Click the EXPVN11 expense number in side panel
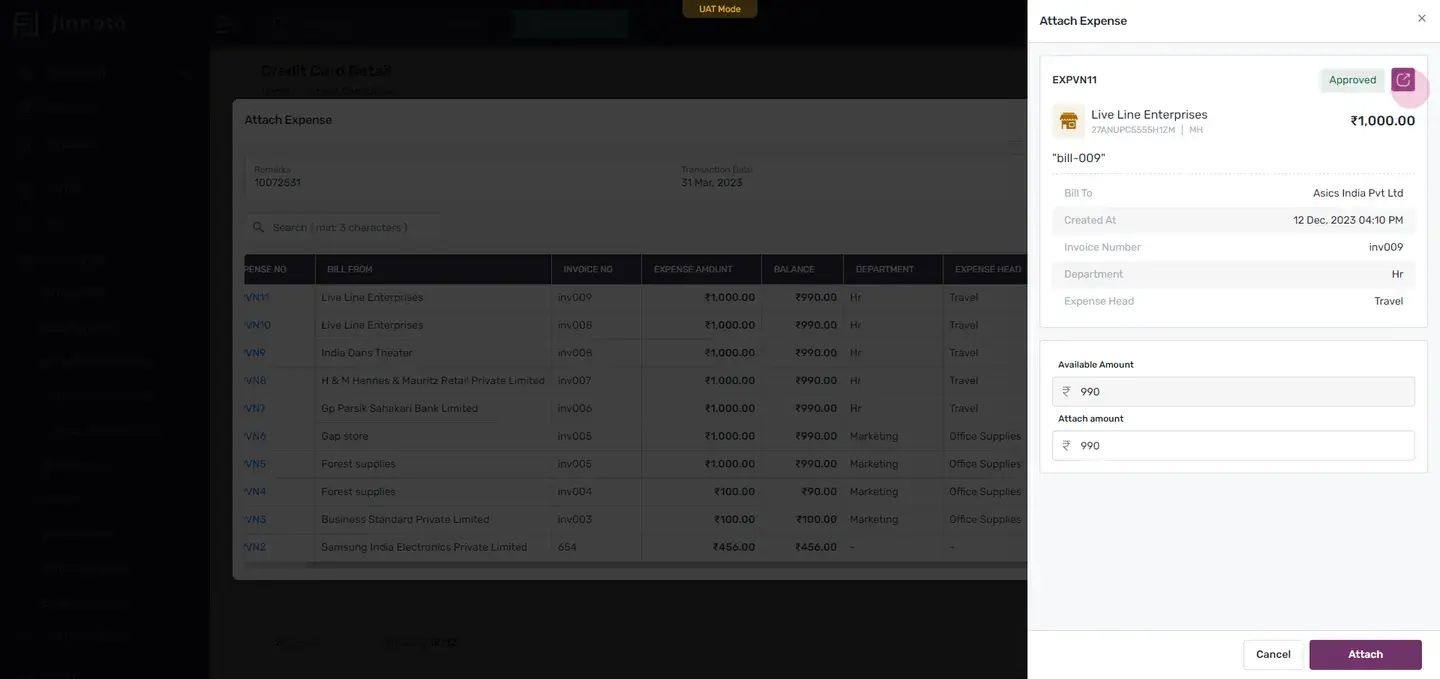1440x679 pixels. coord(1075,80)
